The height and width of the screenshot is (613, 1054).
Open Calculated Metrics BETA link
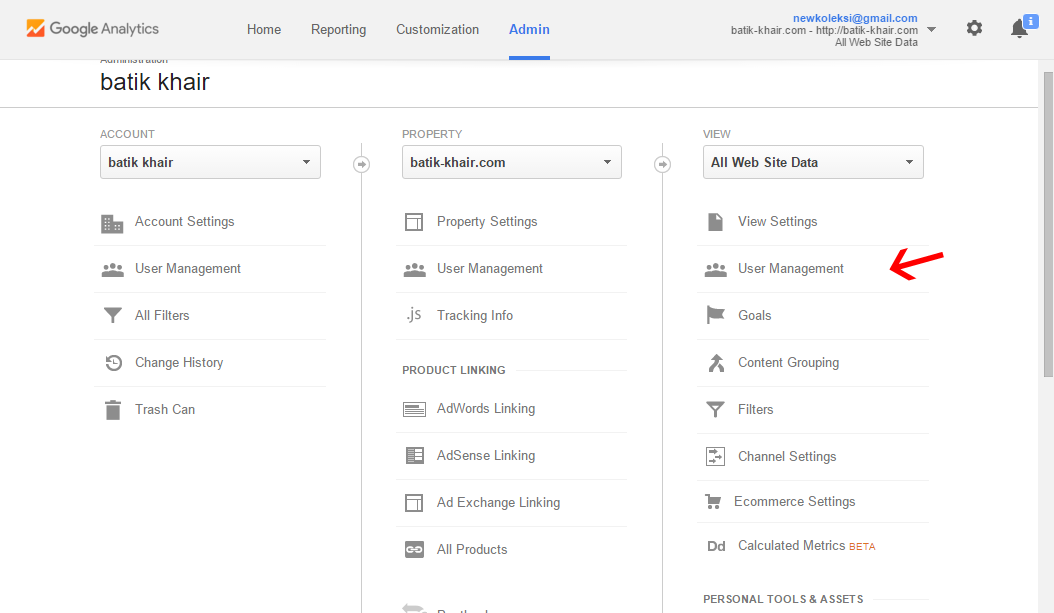(807, 546)
